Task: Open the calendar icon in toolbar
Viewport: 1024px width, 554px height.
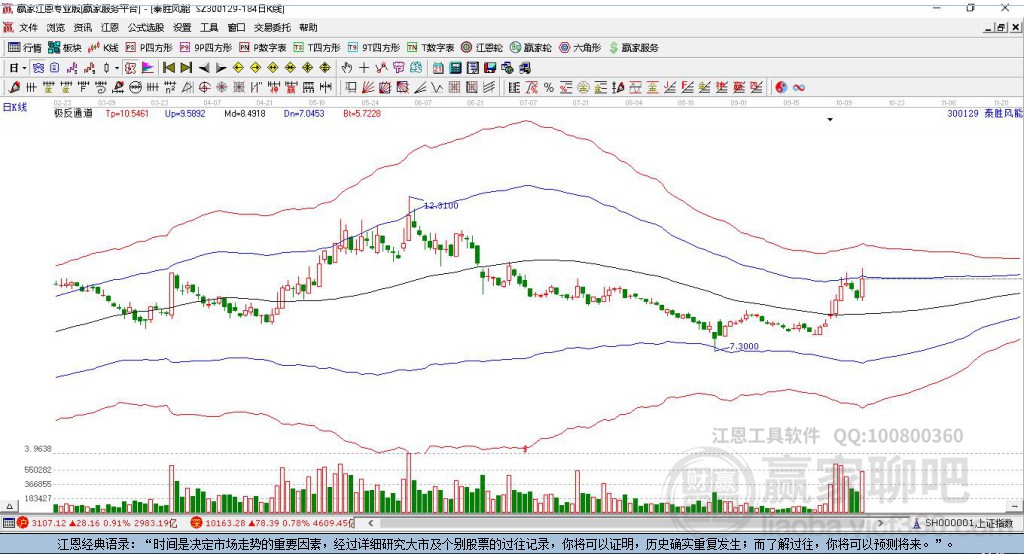Action: click(438, 68)
